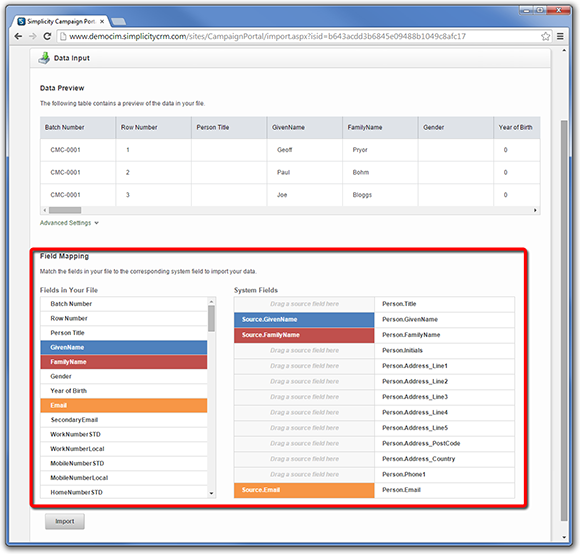The height and width of the screenshot is (554, 580).
Task: Reload the page with the refresh icon
Action: pyautogui.click(x=47, y=36)
